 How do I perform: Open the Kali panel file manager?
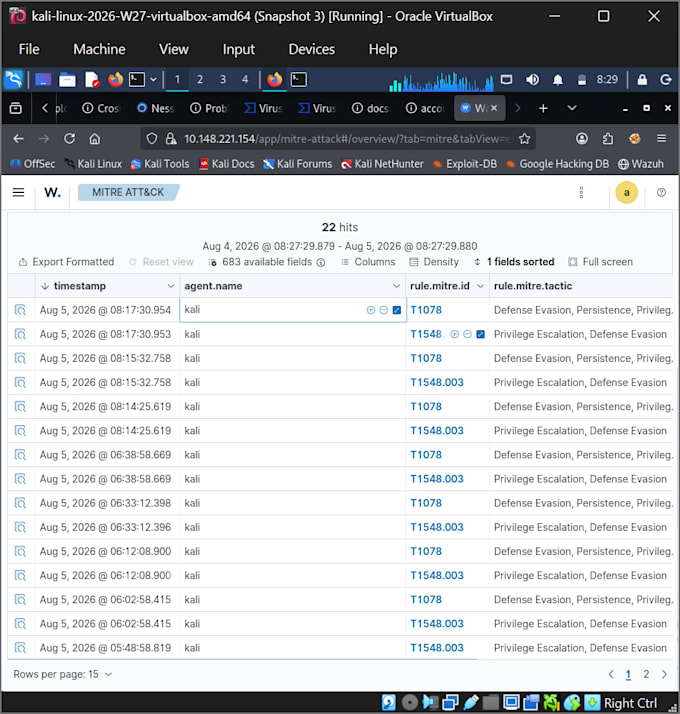[x=67, y=80]
